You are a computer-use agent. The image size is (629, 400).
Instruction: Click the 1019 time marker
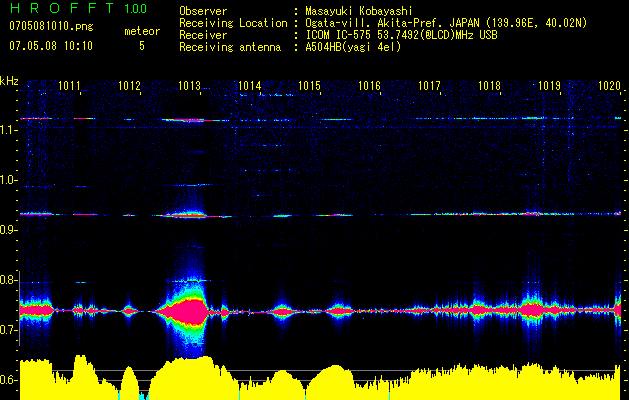pos(549,86)
